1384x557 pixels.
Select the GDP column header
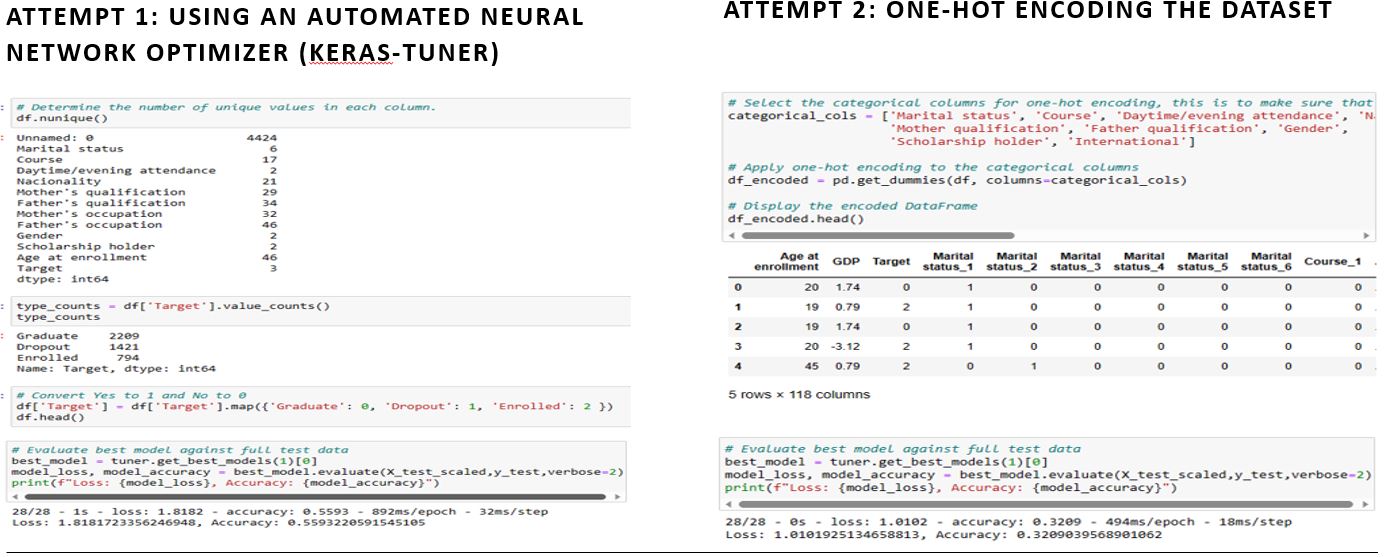point(847,262)
